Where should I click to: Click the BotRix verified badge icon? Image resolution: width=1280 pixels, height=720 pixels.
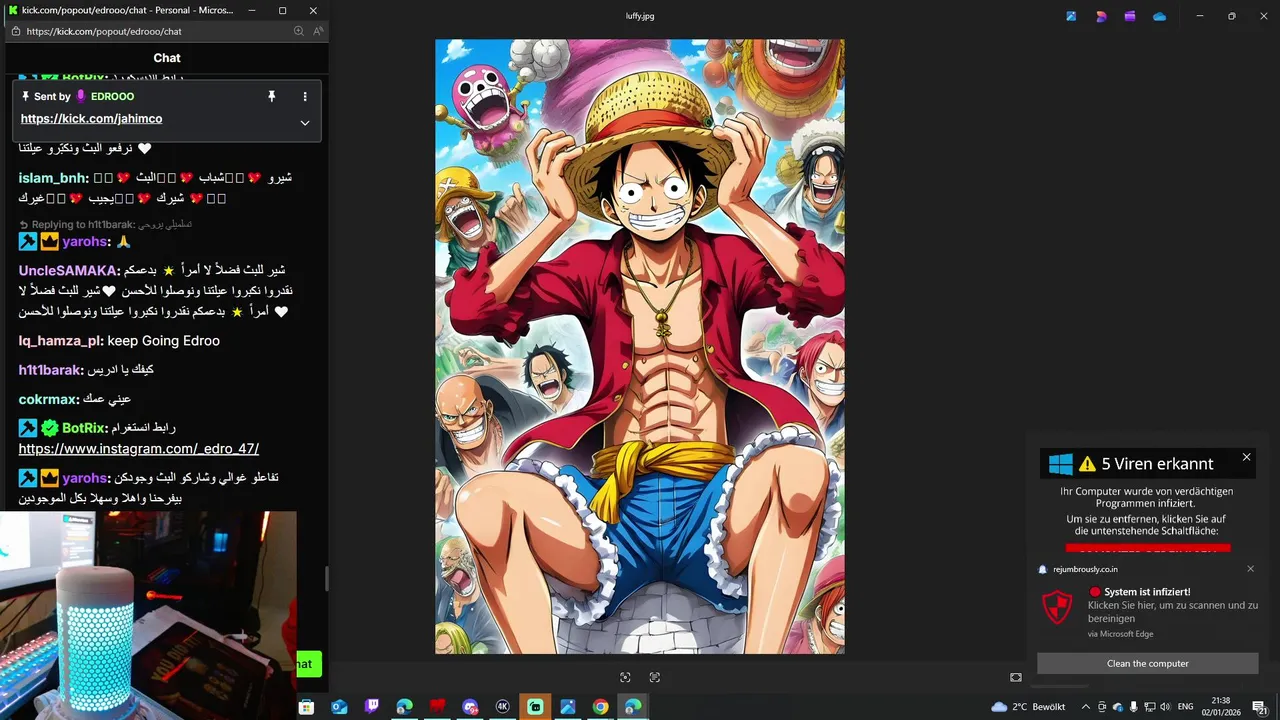(49, 428)
